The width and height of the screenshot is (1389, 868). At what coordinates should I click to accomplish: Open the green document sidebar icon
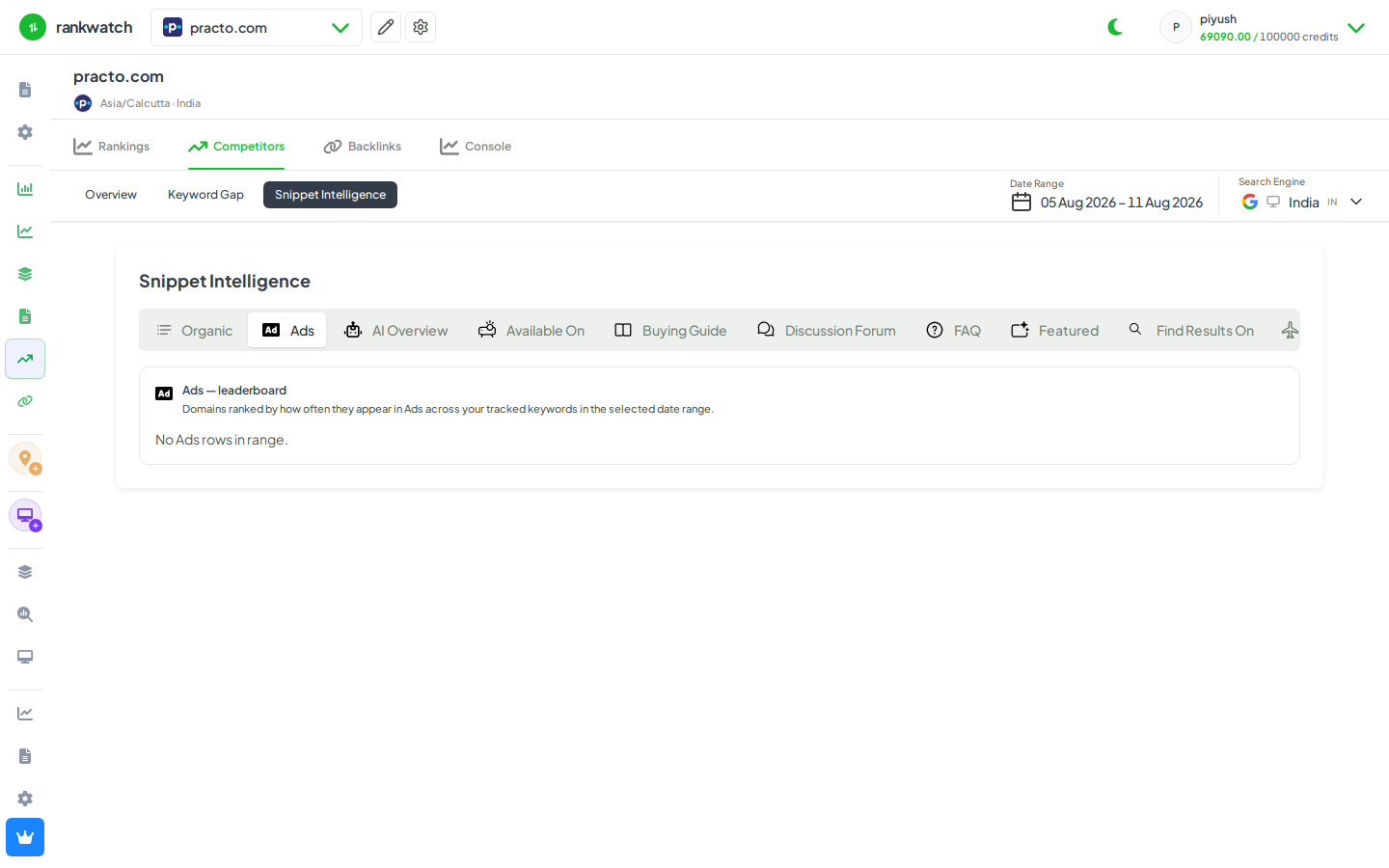[25, 316]
